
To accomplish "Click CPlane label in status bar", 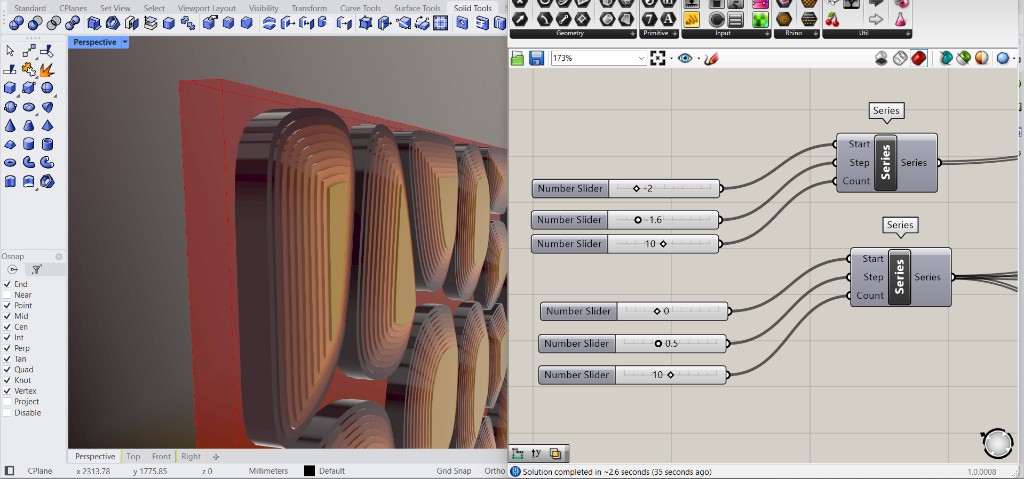I will pyautogui.click(x=40, y=471).
